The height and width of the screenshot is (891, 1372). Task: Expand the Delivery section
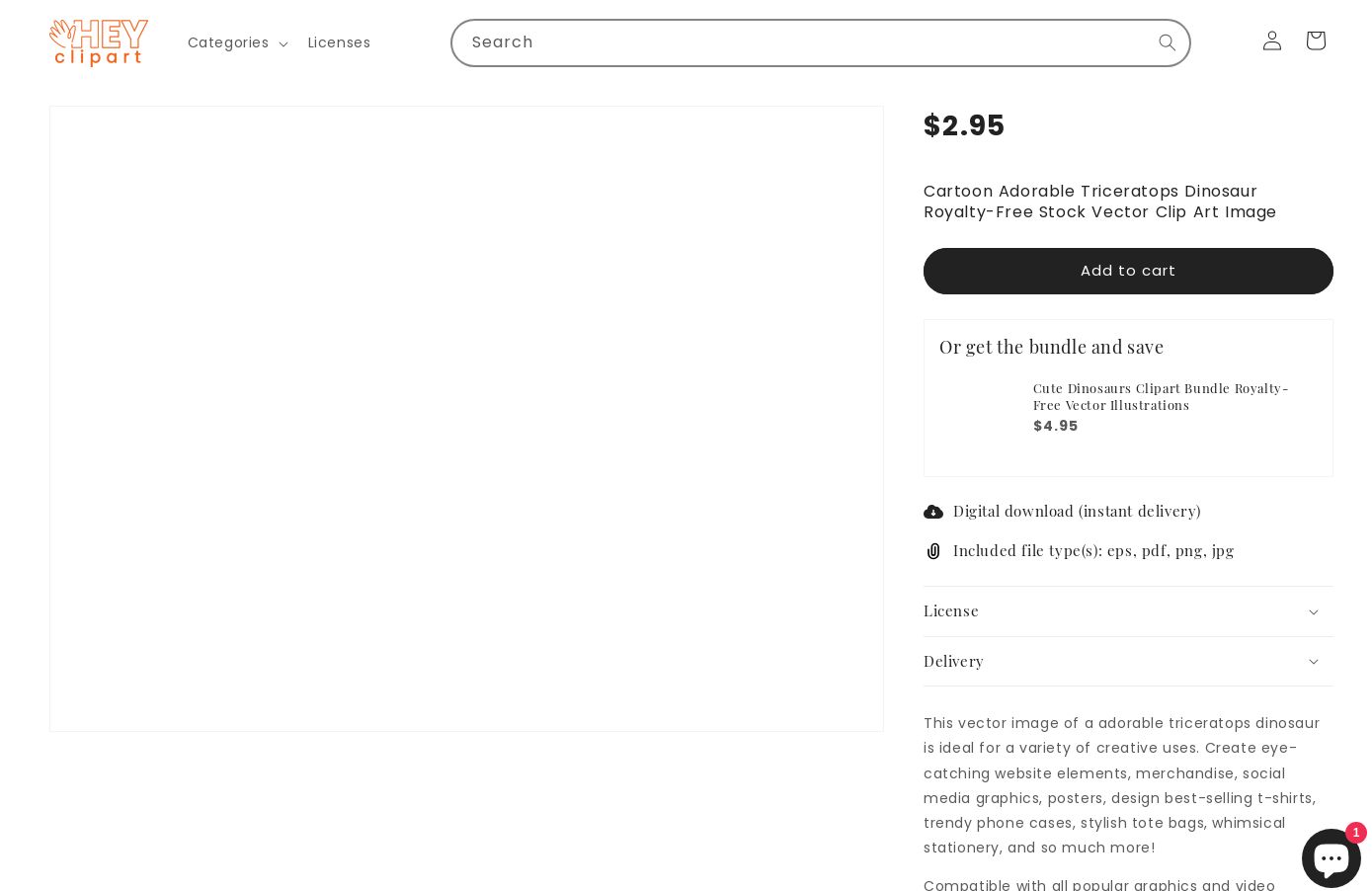pyautogui.click(x=1128, y=661)
